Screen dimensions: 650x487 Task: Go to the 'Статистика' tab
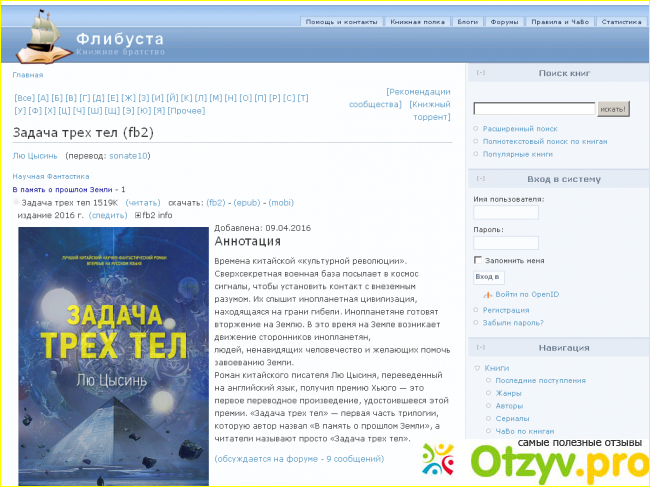tap(621, 21)
